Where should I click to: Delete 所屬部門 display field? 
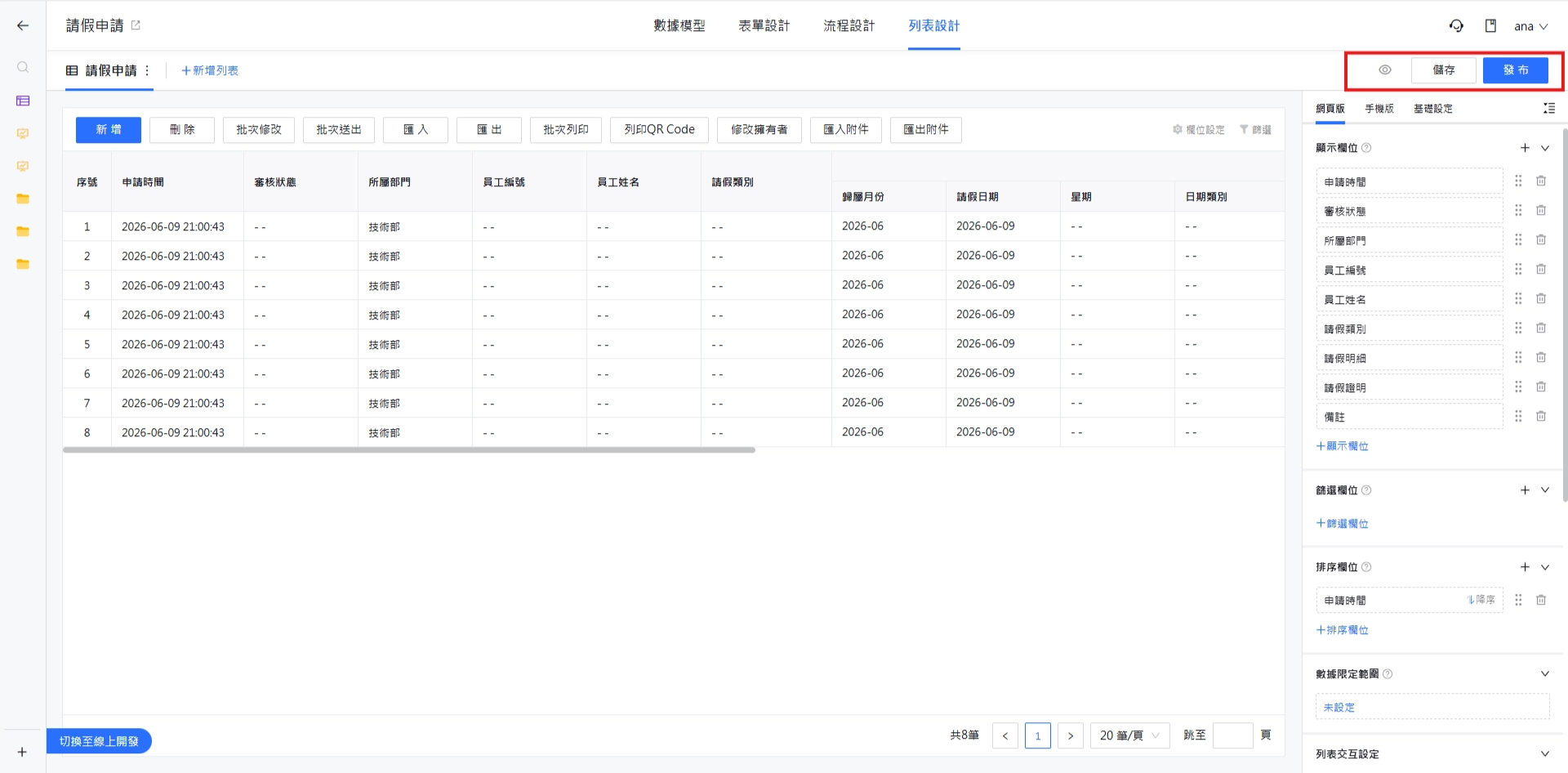1541,240
